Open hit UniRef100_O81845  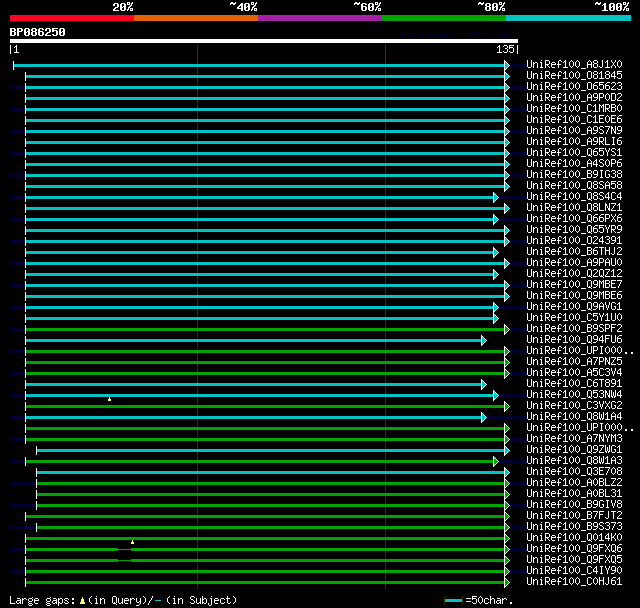click(574, 75)
